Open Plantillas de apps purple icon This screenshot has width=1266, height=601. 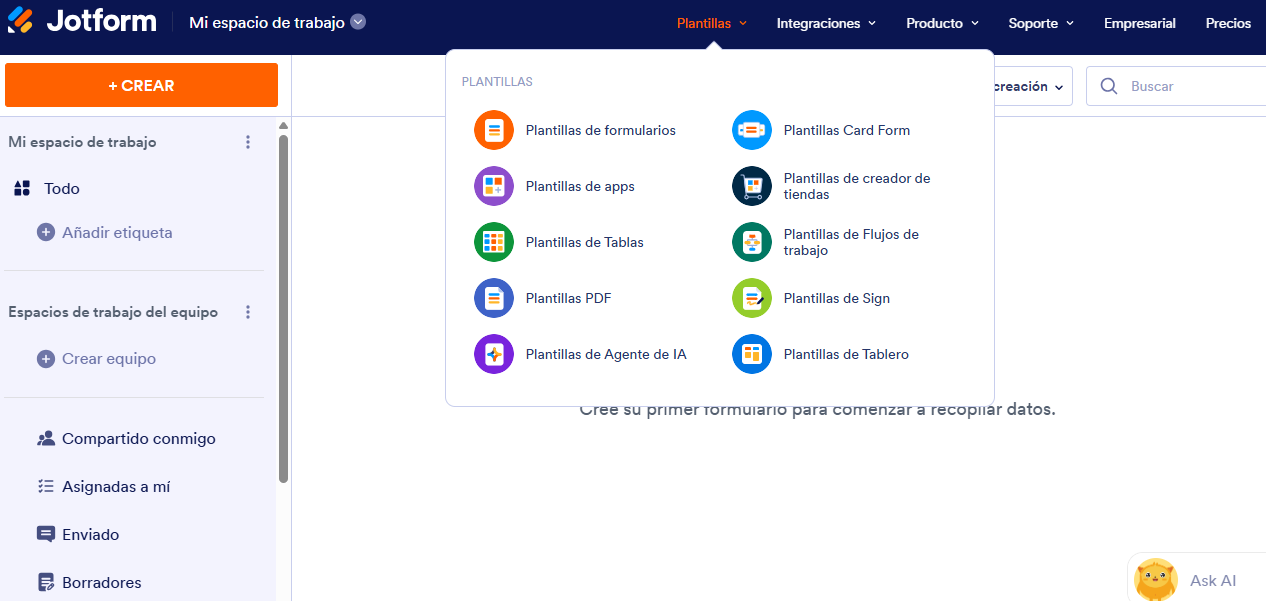[x=493, y=186]
